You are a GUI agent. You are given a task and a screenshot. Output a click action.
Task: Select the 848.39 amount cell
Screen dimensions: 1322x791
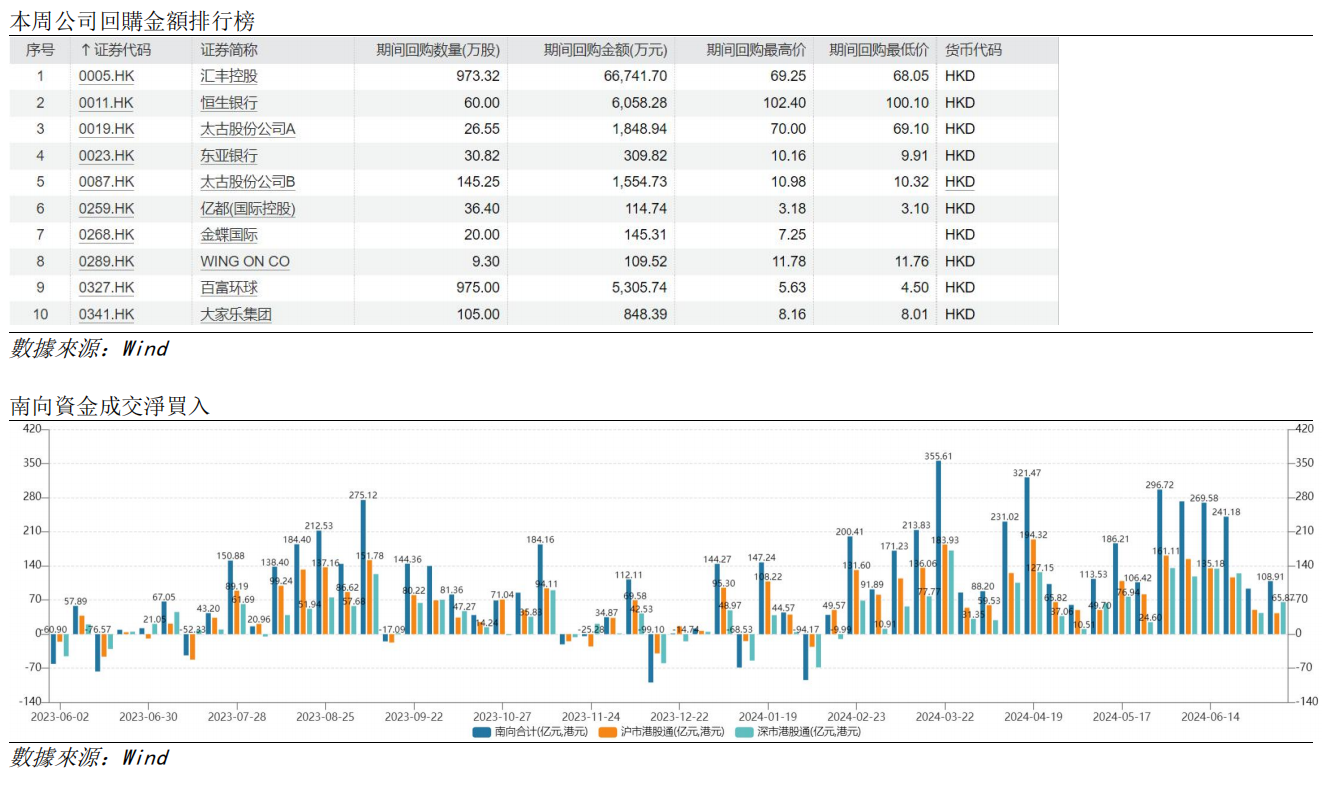pos(644,315)
